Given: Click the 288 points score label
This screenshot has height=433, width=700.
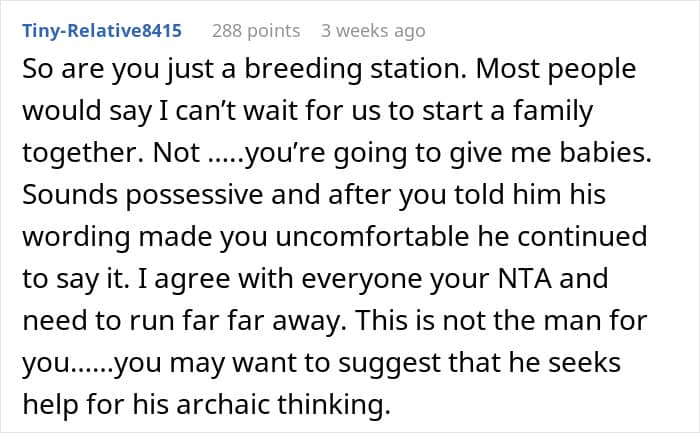Looking at the screenshot, I should click(256, 31).
